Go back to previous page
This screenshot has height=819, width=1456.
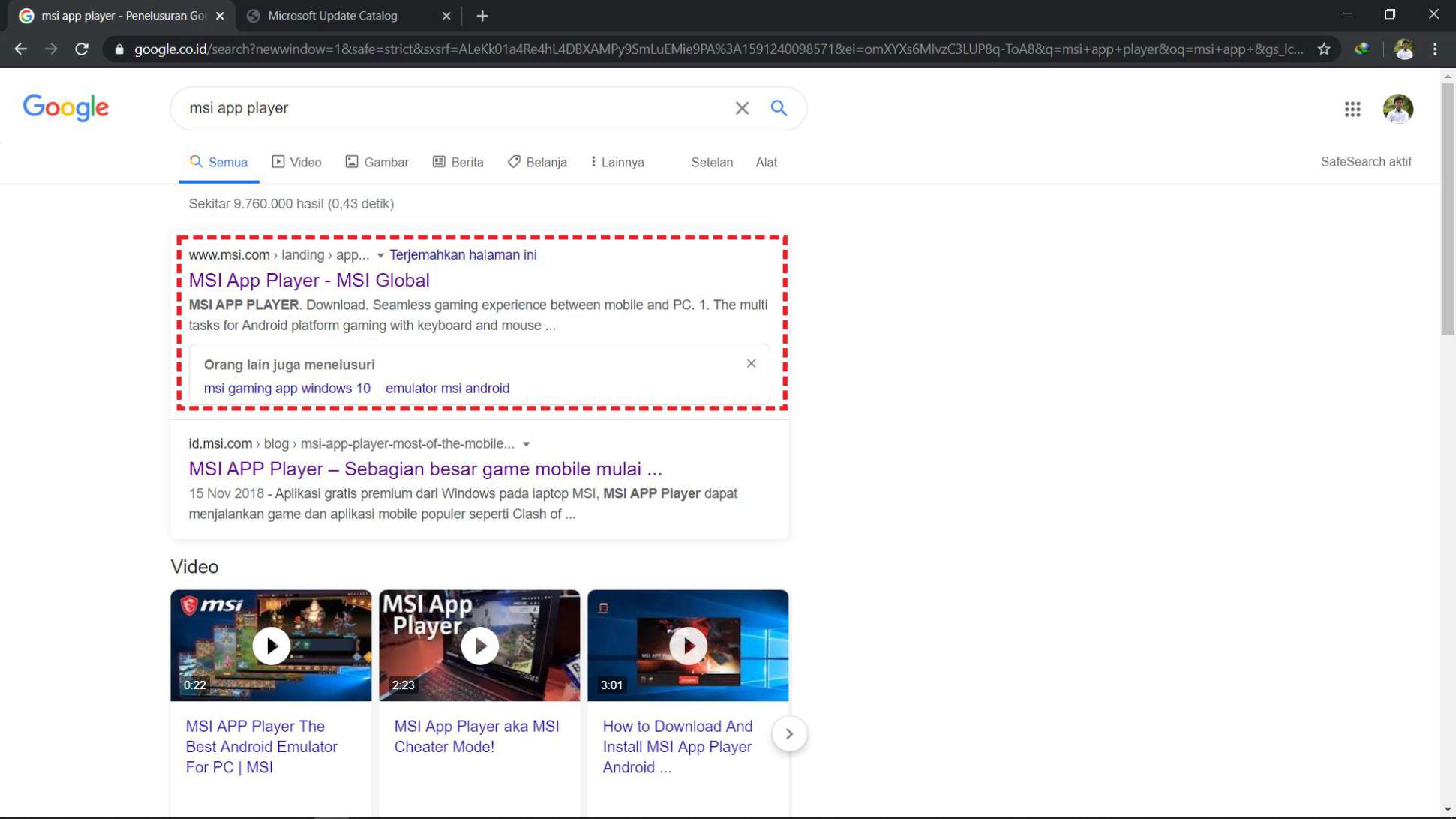[21, 49]
